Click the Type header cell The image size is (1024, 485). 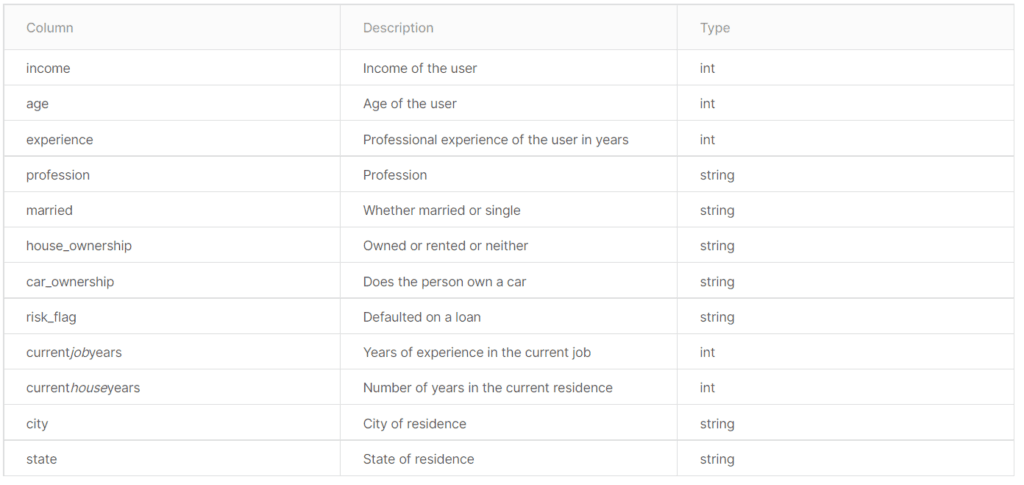pyautogui.click(x=715, y=28)
